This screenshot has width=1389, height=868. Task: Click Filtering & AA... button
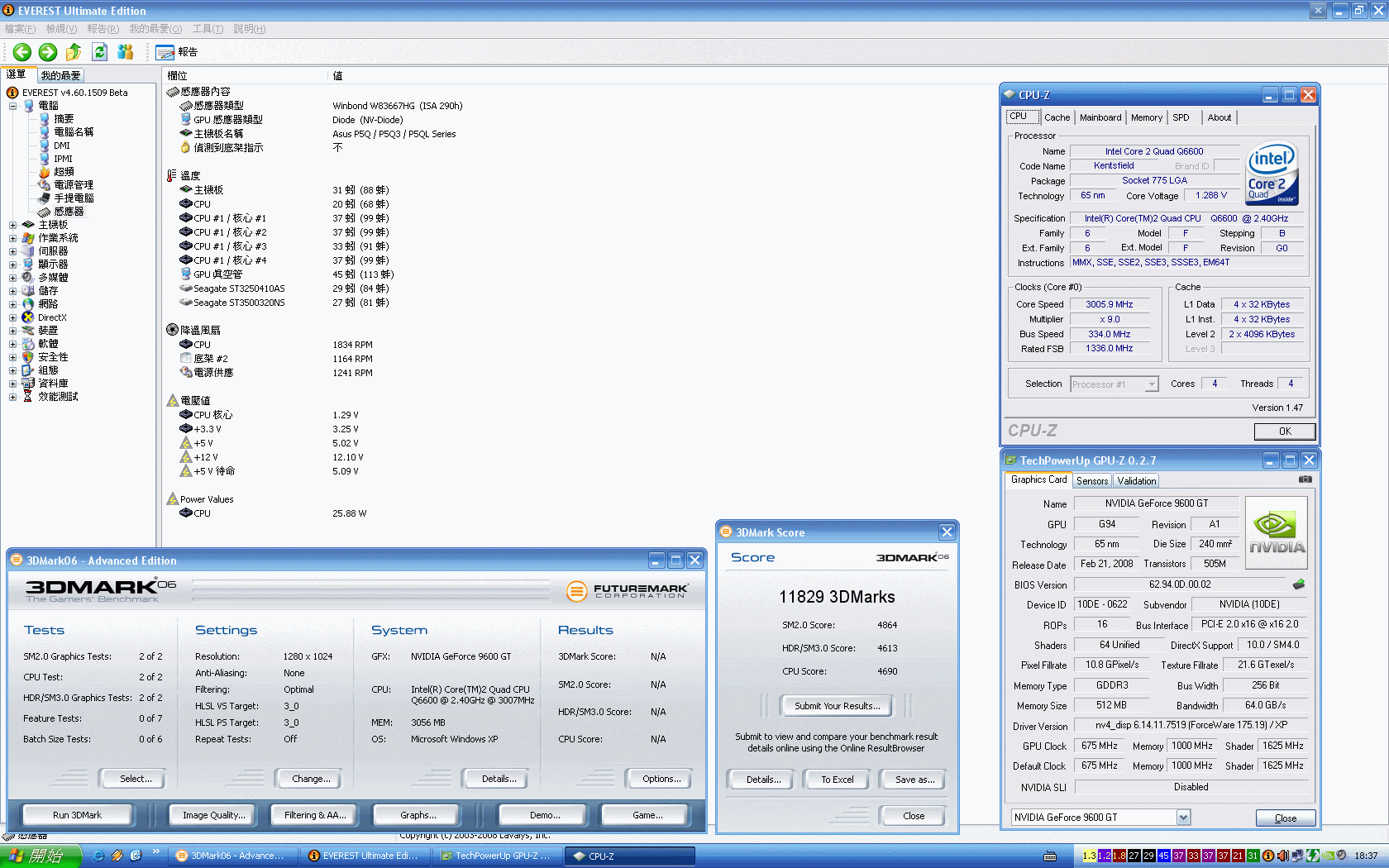pyautogui.click(x=315, y=815)
